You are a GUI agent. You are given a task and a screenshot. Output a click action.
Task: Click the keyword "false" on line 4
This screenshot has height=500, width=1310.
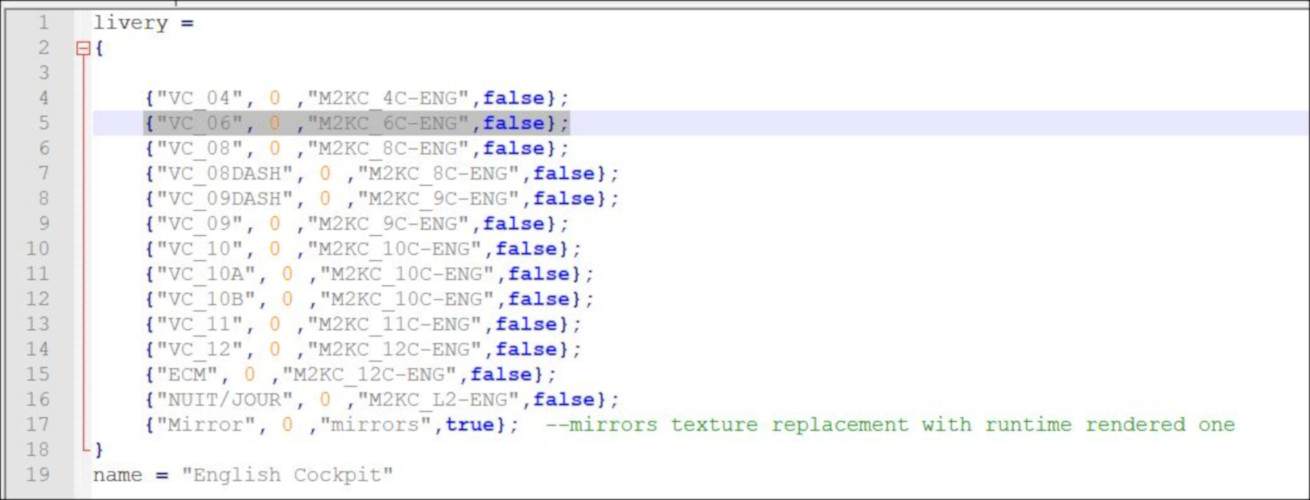point(514,98)
